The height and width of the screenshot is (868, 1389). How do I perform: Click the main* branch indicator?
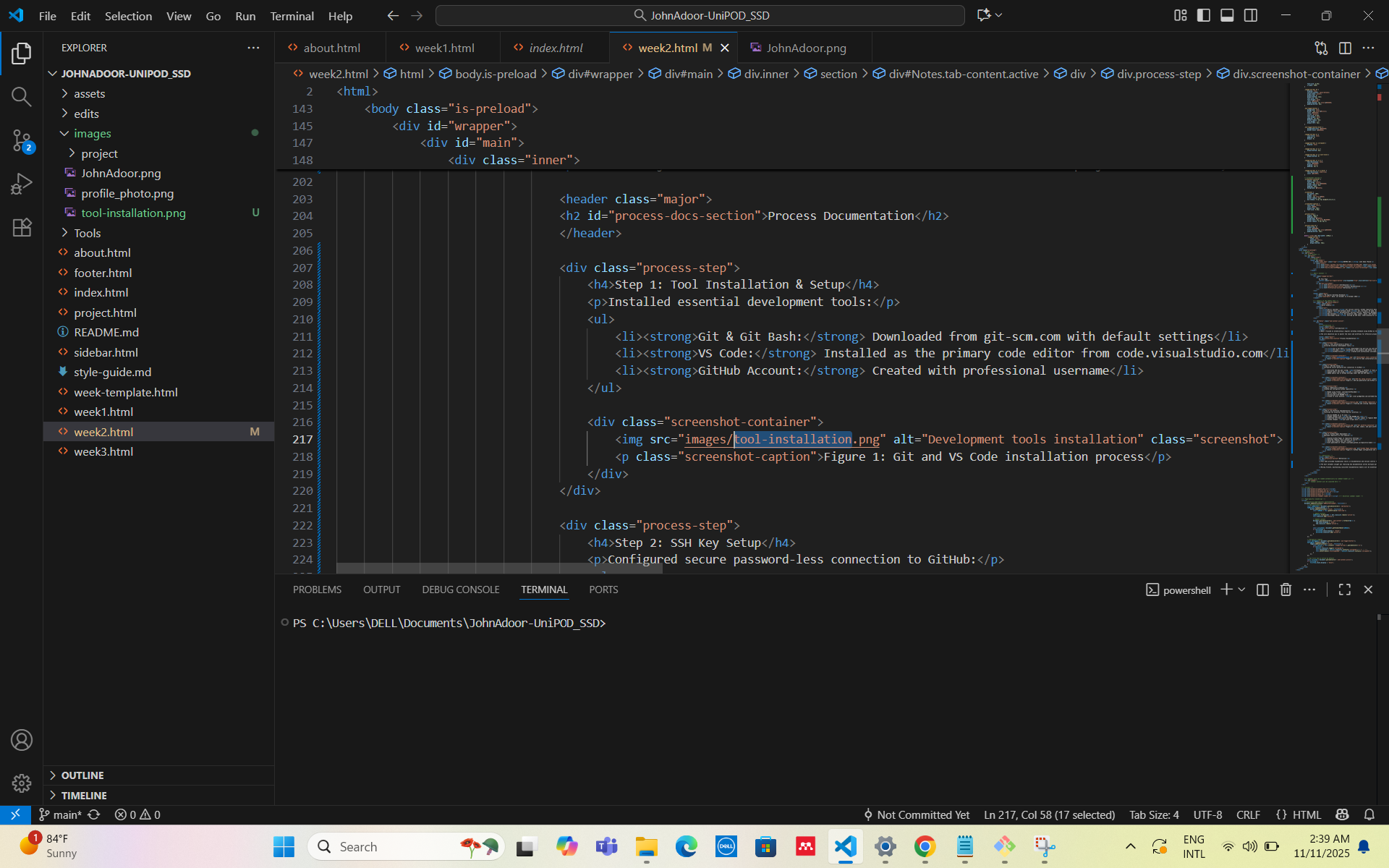pos(60,814)
